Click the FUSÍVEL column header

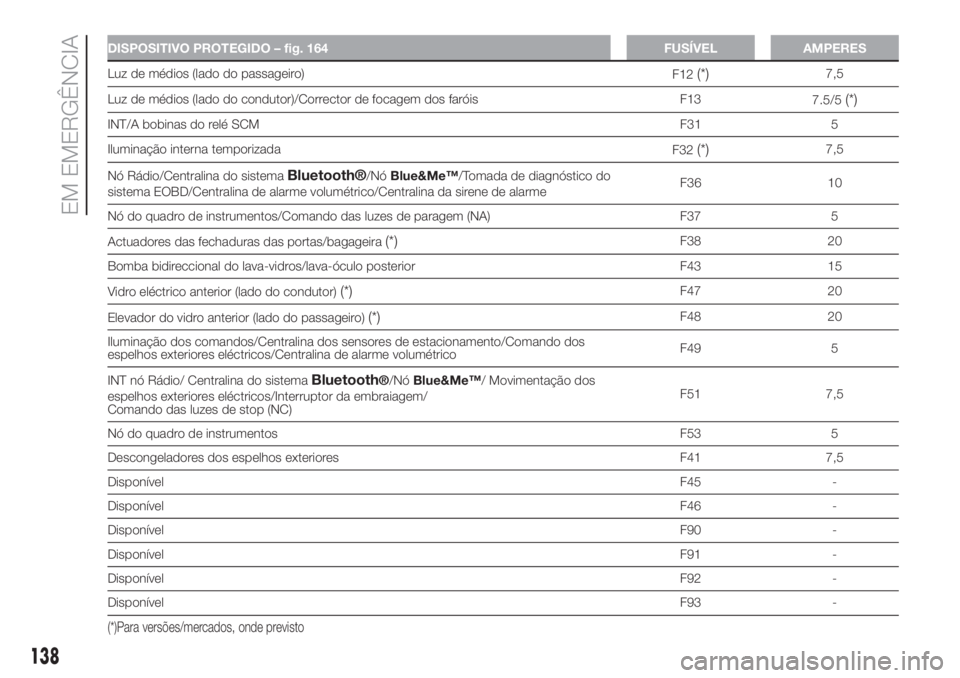(x=690, y=48)
